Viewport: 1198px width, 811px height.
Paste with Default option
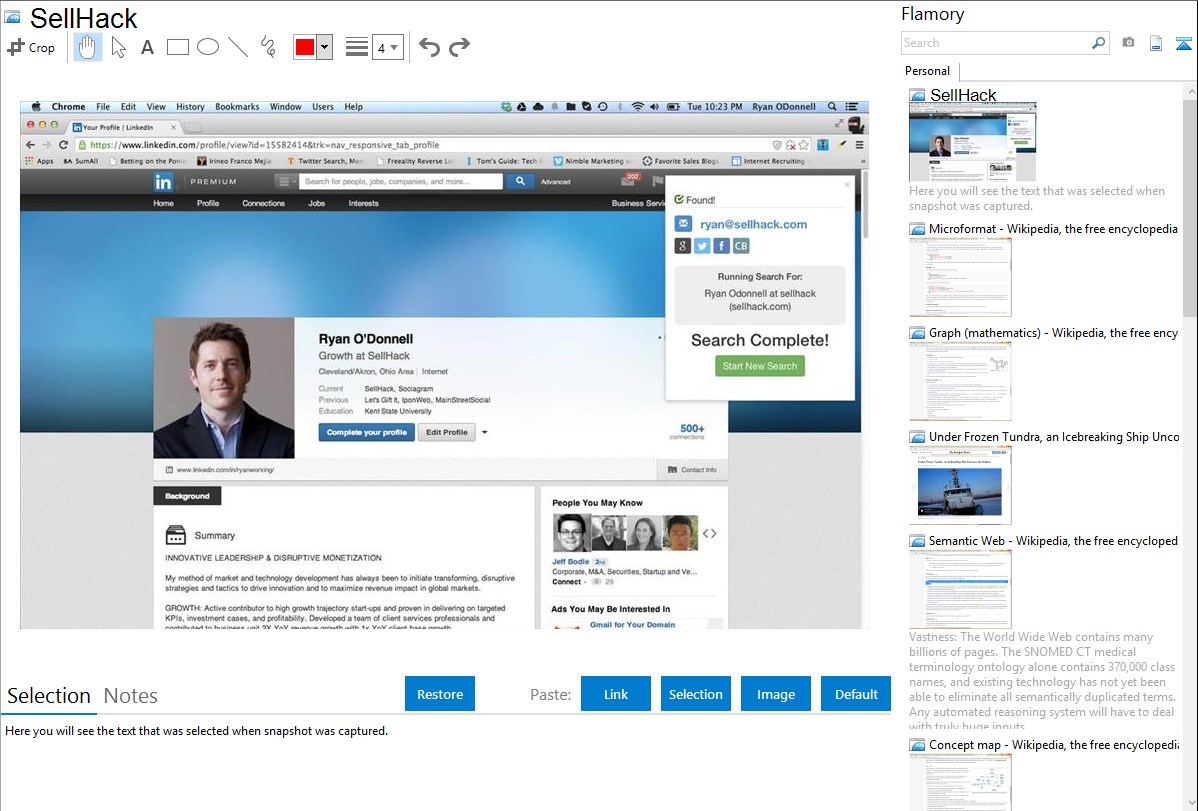pos(856,694)
